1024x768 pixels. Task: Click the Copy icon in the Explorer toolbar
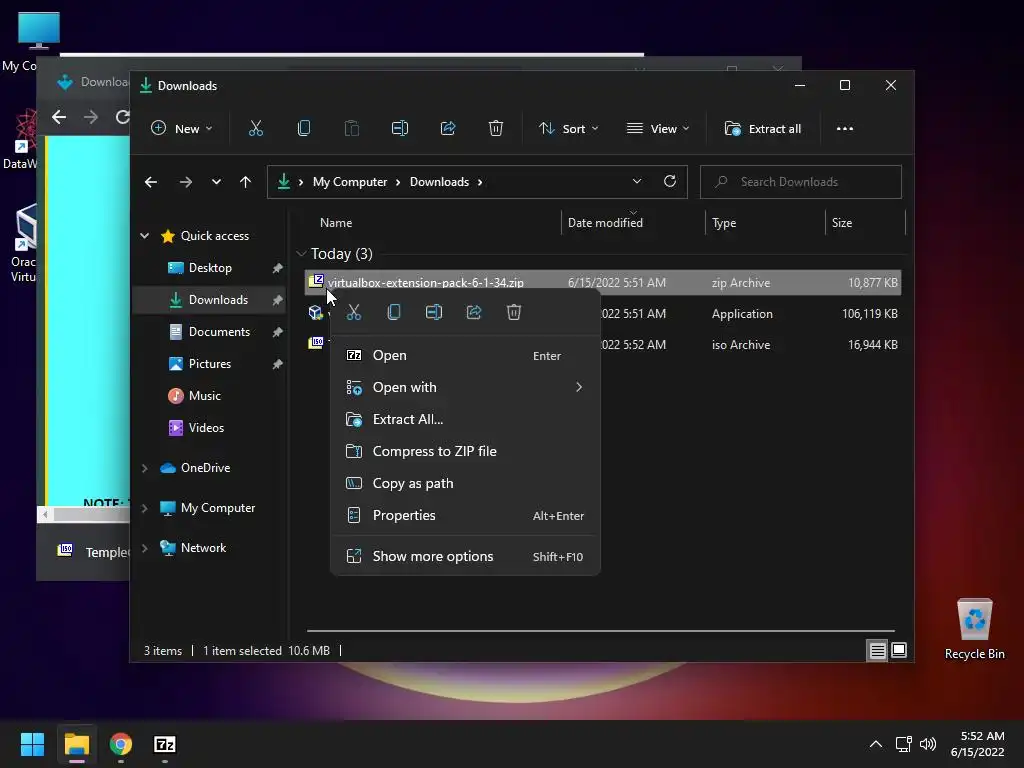pyautogui.click(x=304, y=129)
